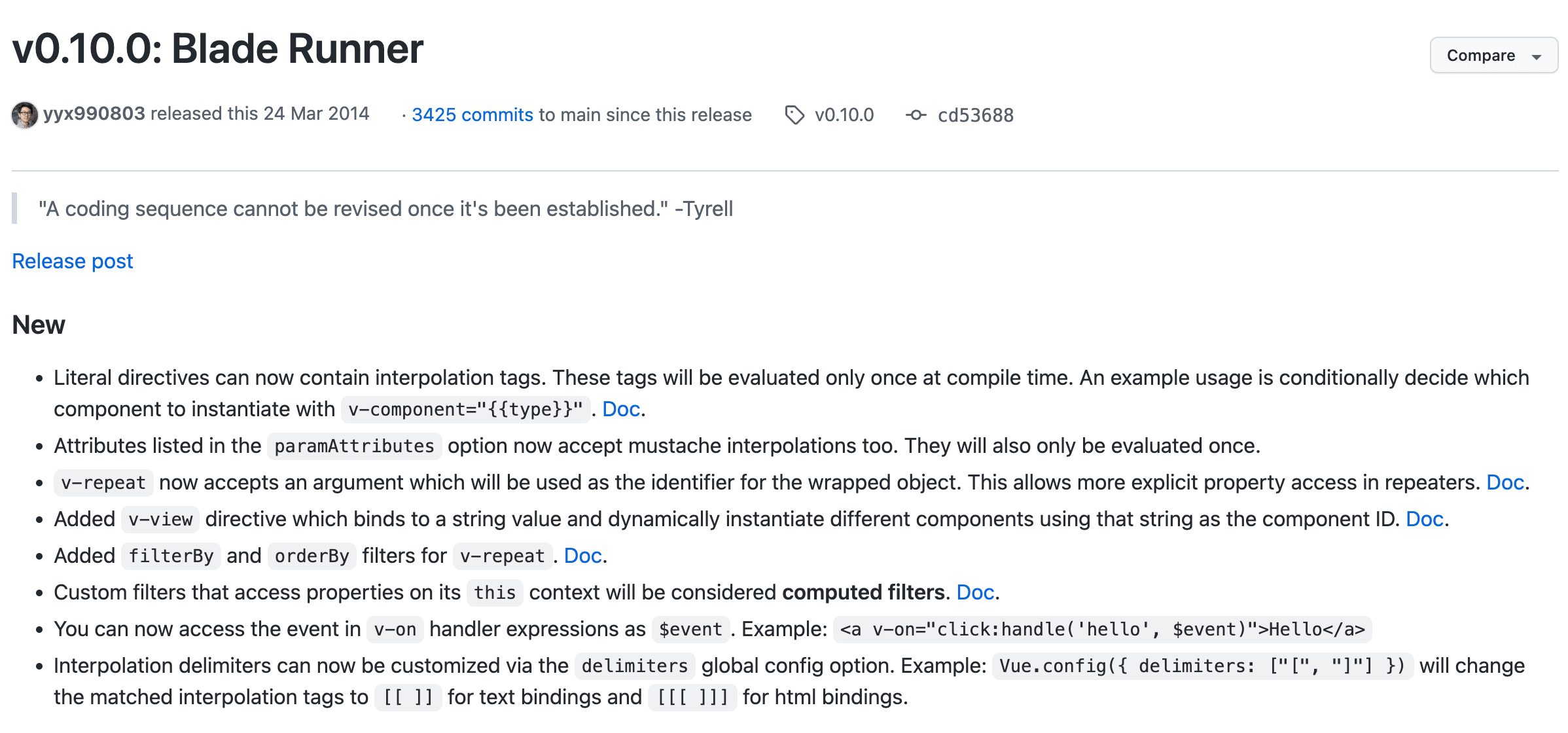Click the release title v0.10.0: Blade Runner
1568x733 pixels.
(x=218, y=49)
